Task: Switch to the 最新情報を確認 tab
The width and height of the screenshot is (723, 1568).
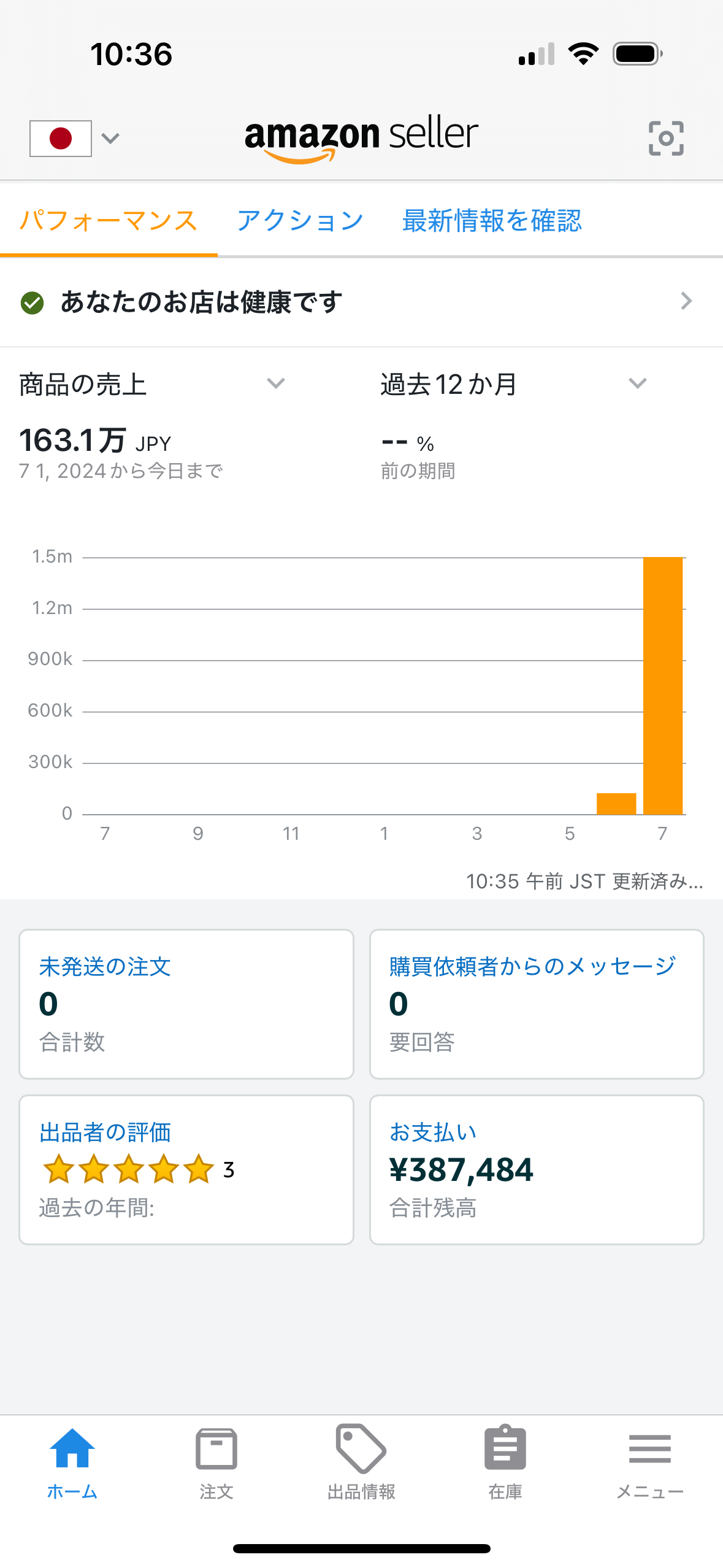Action: click(x=492, y=220)
